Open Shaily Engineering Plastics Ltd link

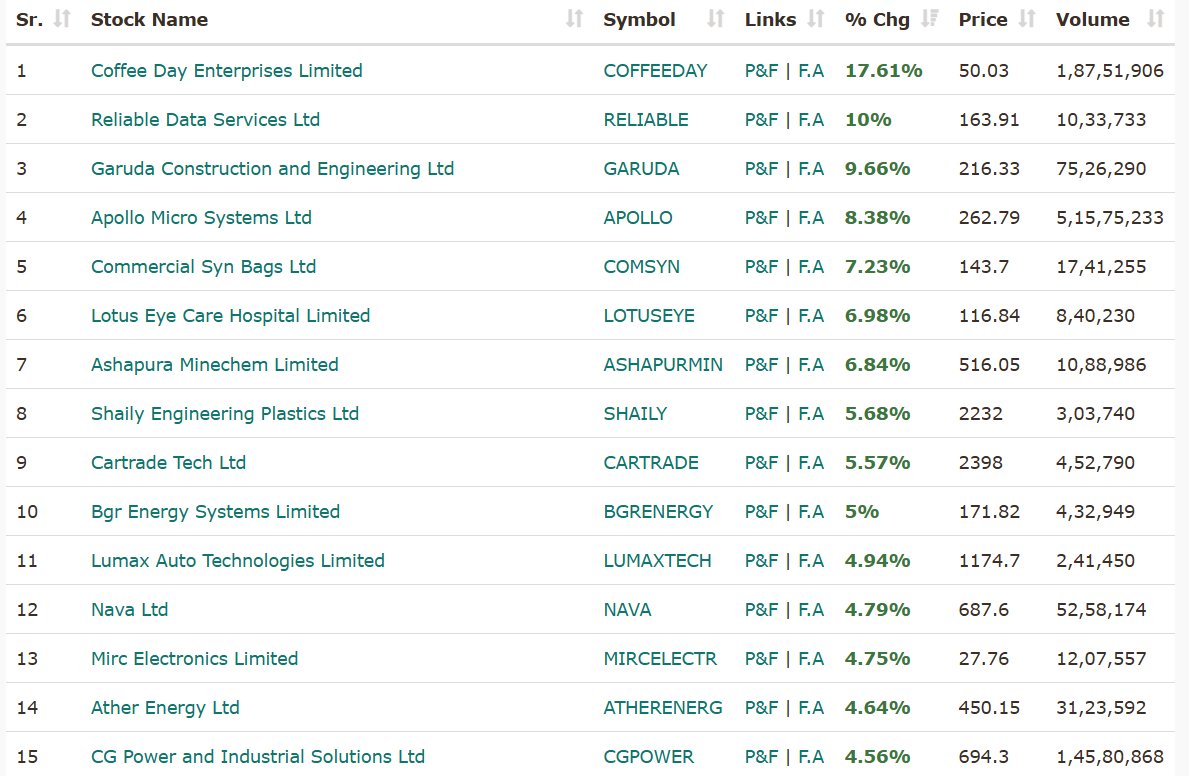pos(224,413)
